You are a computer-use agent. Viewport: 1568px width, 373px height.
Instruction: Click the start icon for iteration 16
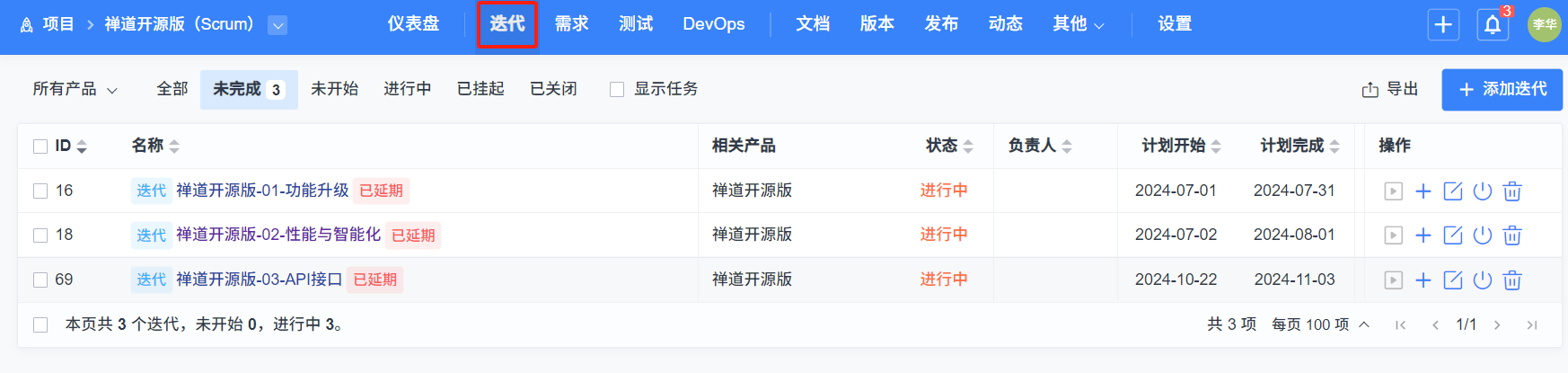[1393, 191]
